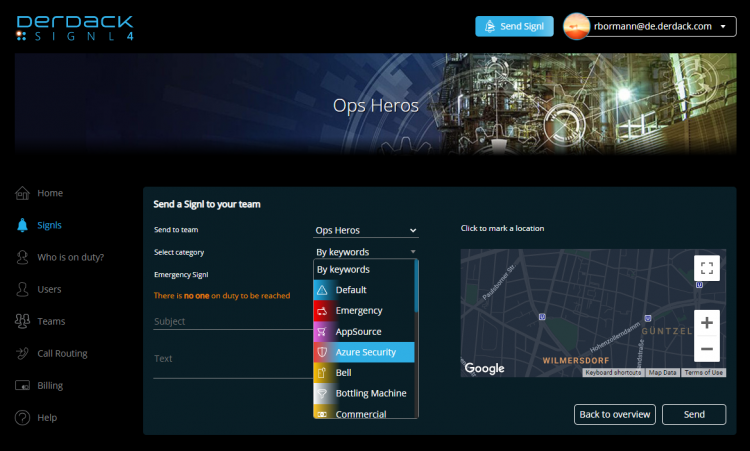Image resolution: width=750 pixels, height=451 pixels.
Task: Click the red Emergency icon
Action: [x=322, y=311]
